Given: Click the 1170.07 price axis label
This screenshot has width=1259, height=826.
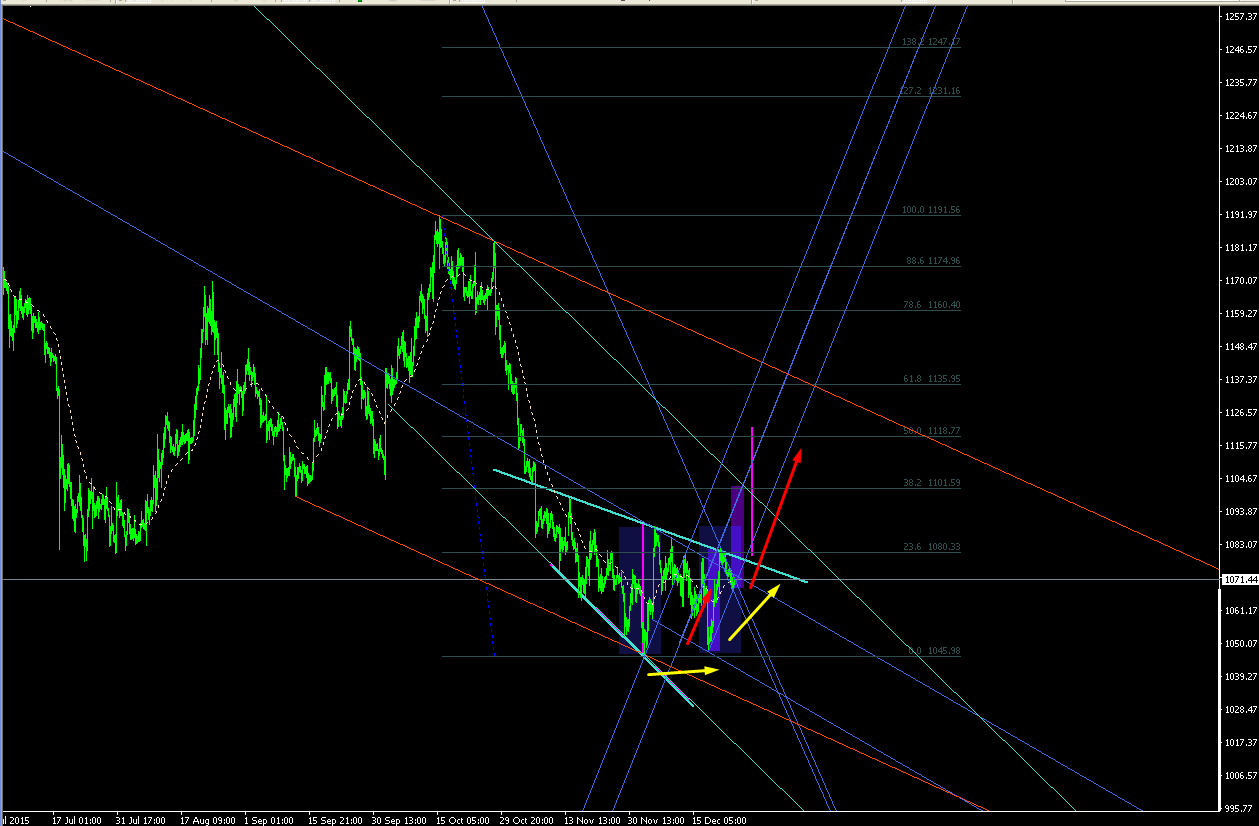Looking at the screenshot, I should [x=1241, y=281].
